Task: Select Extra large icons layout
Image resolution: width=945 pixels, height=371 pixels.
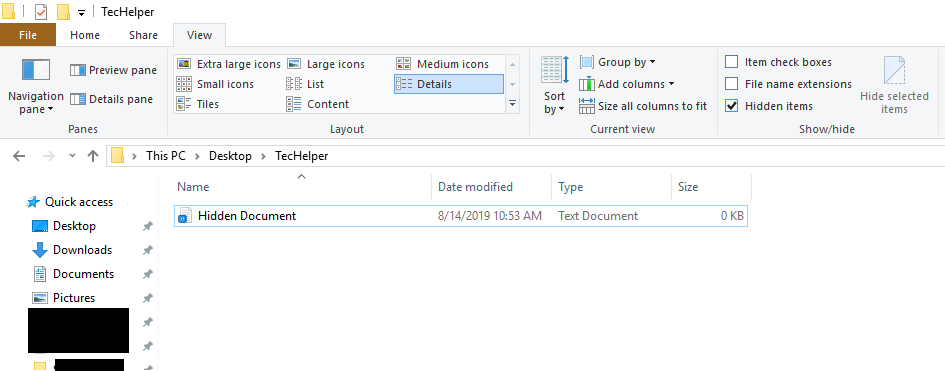Action: click(229, 64)
